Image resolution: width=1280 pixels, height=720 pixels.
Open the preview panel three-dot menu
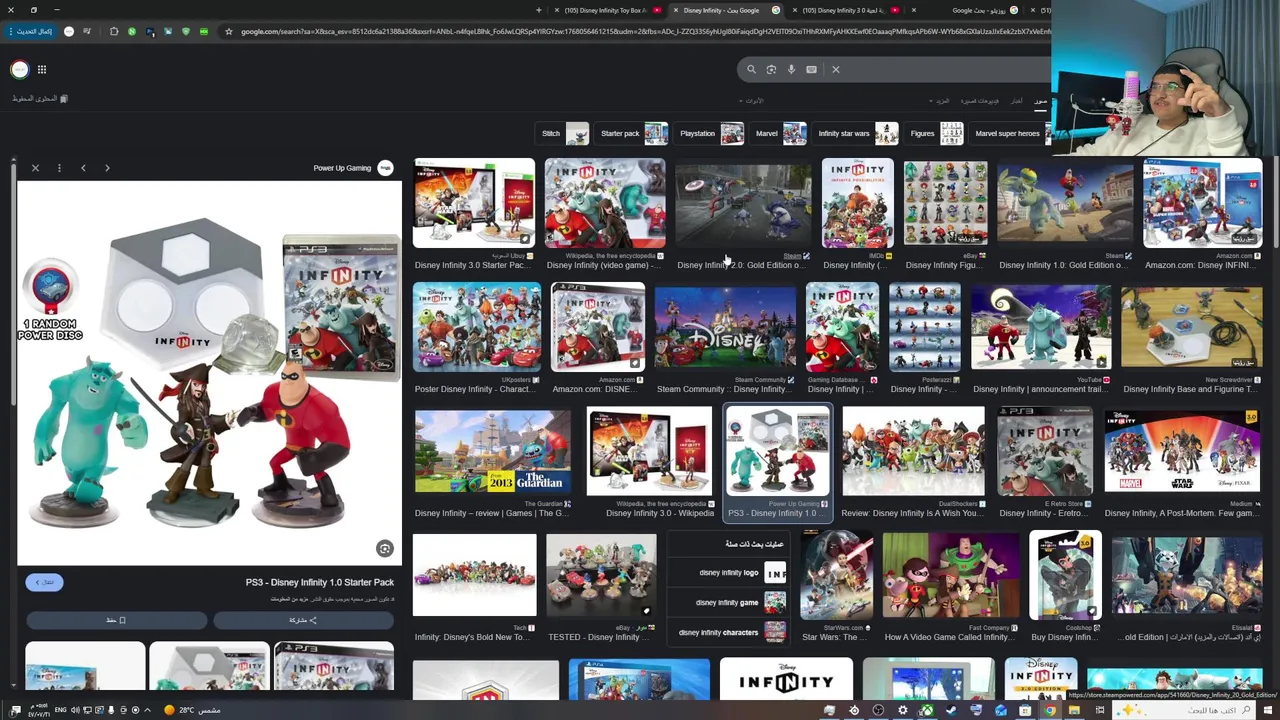(x=59, y=168)
